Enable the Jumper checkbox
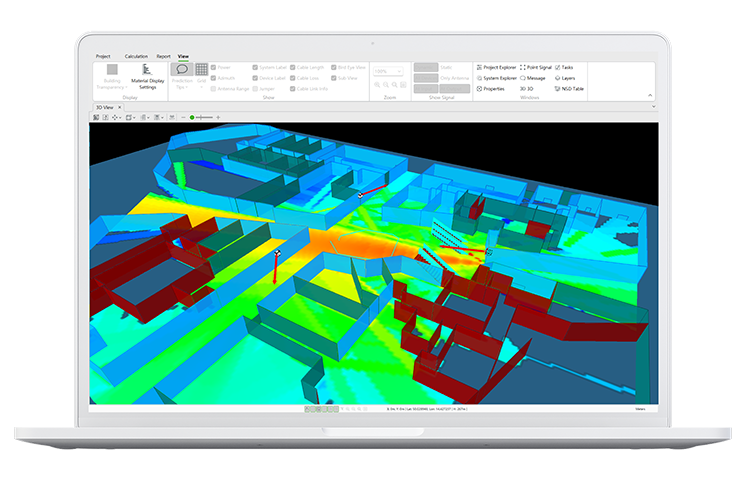The height and width of the screenshot is (481, 744). (x=255, y=89)
